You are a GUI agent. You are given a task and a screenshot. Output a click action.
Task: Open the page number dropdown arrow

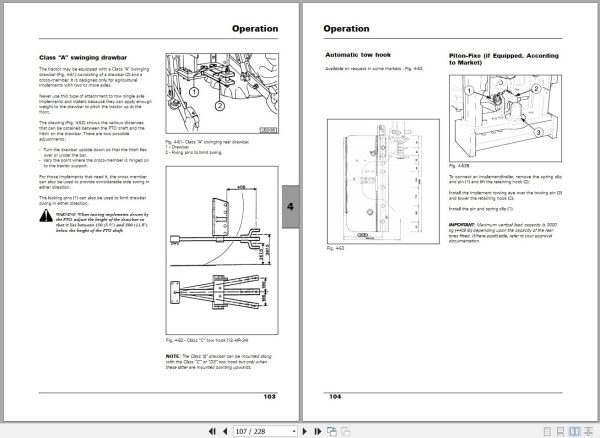[x=293, y=431]
